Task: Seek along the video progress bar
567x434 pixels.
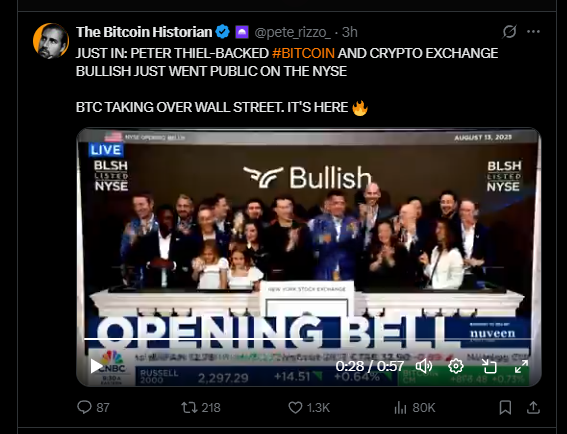Action: pyautogui.click(x=308, y=339)
